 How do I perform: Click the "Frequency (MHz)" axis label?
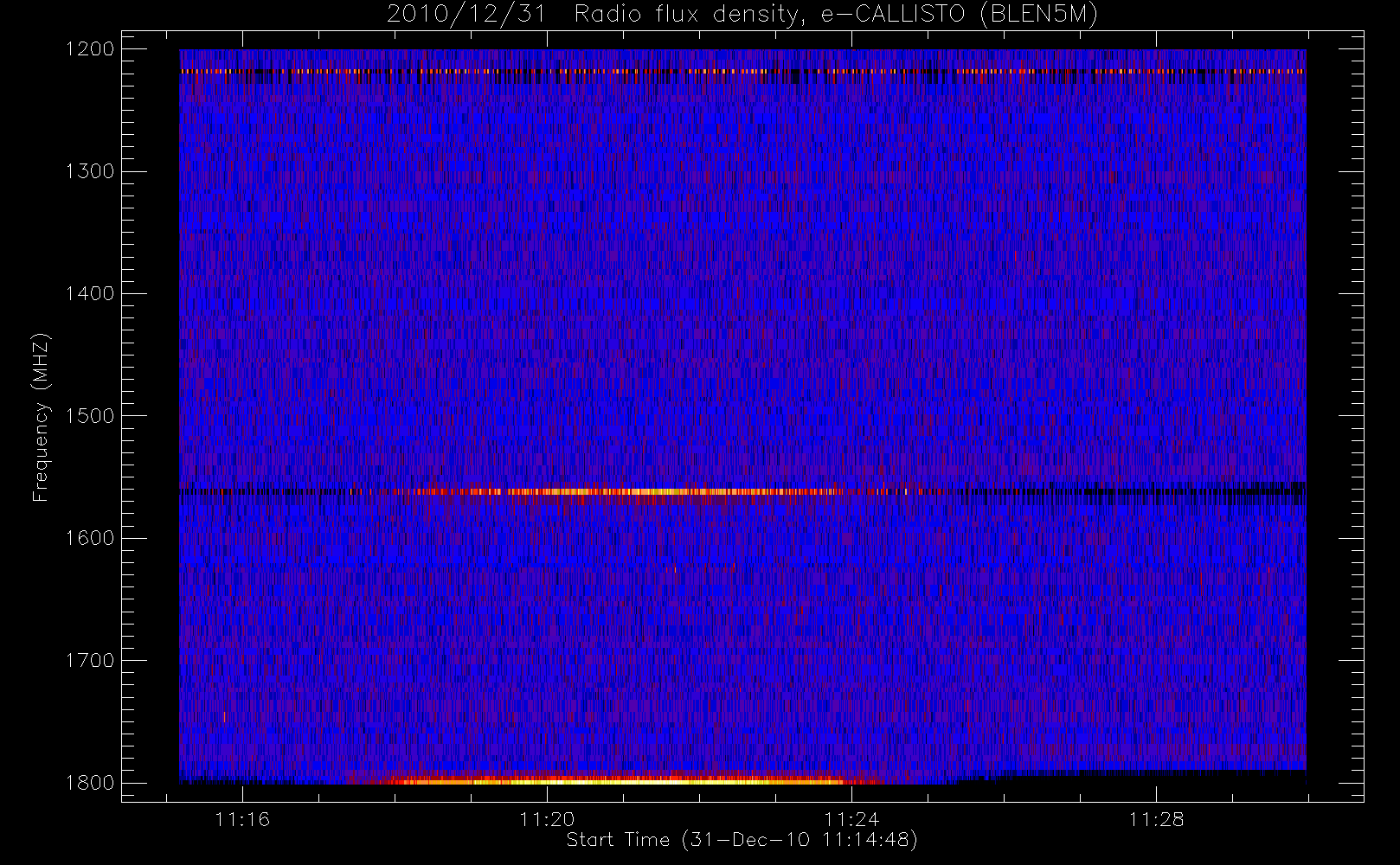tap(41, 417)
